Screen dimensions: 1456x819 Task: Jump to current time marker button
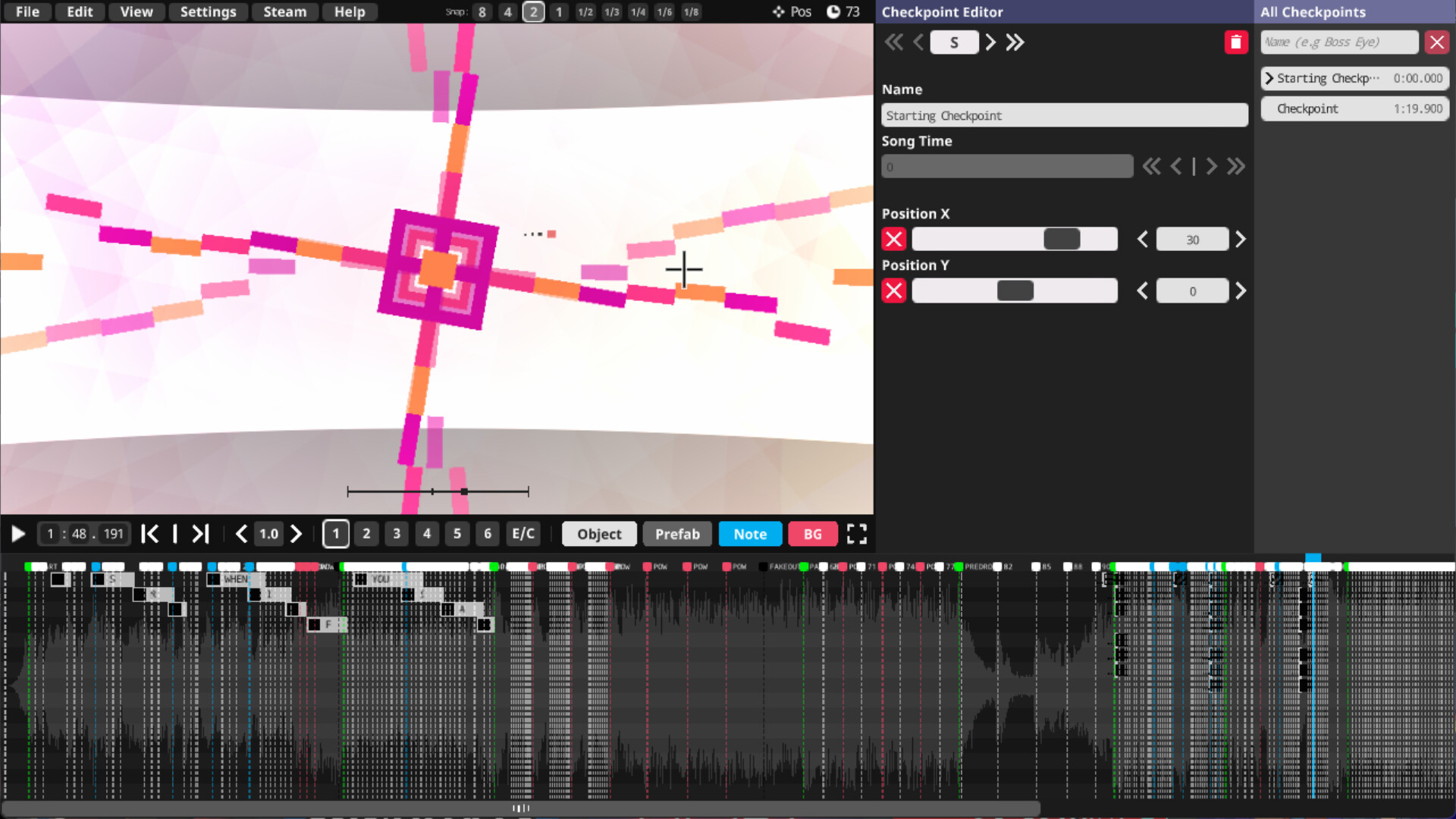[x=175, y=535]
